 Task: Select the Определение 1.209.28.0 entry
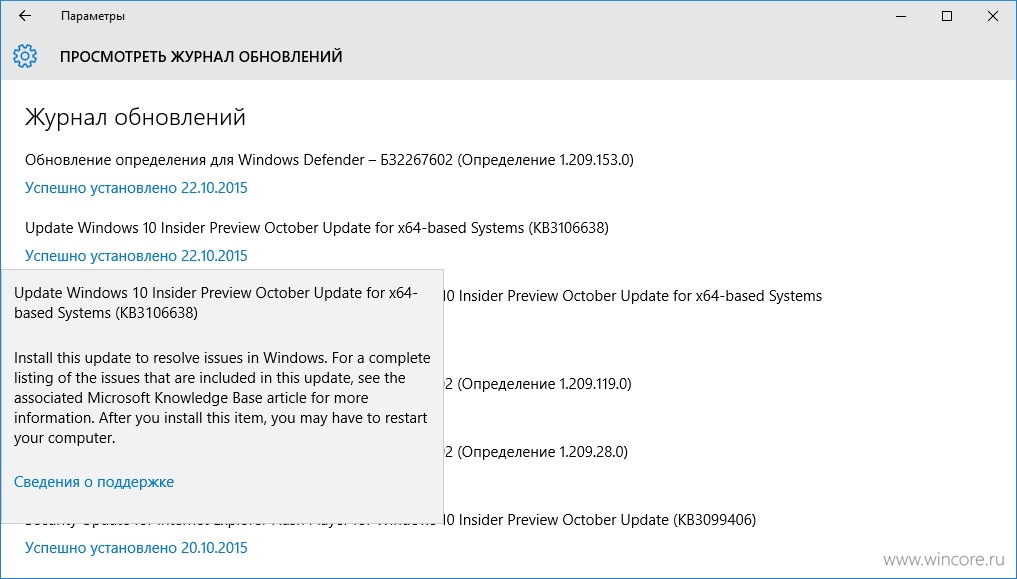tap(536, 452)
